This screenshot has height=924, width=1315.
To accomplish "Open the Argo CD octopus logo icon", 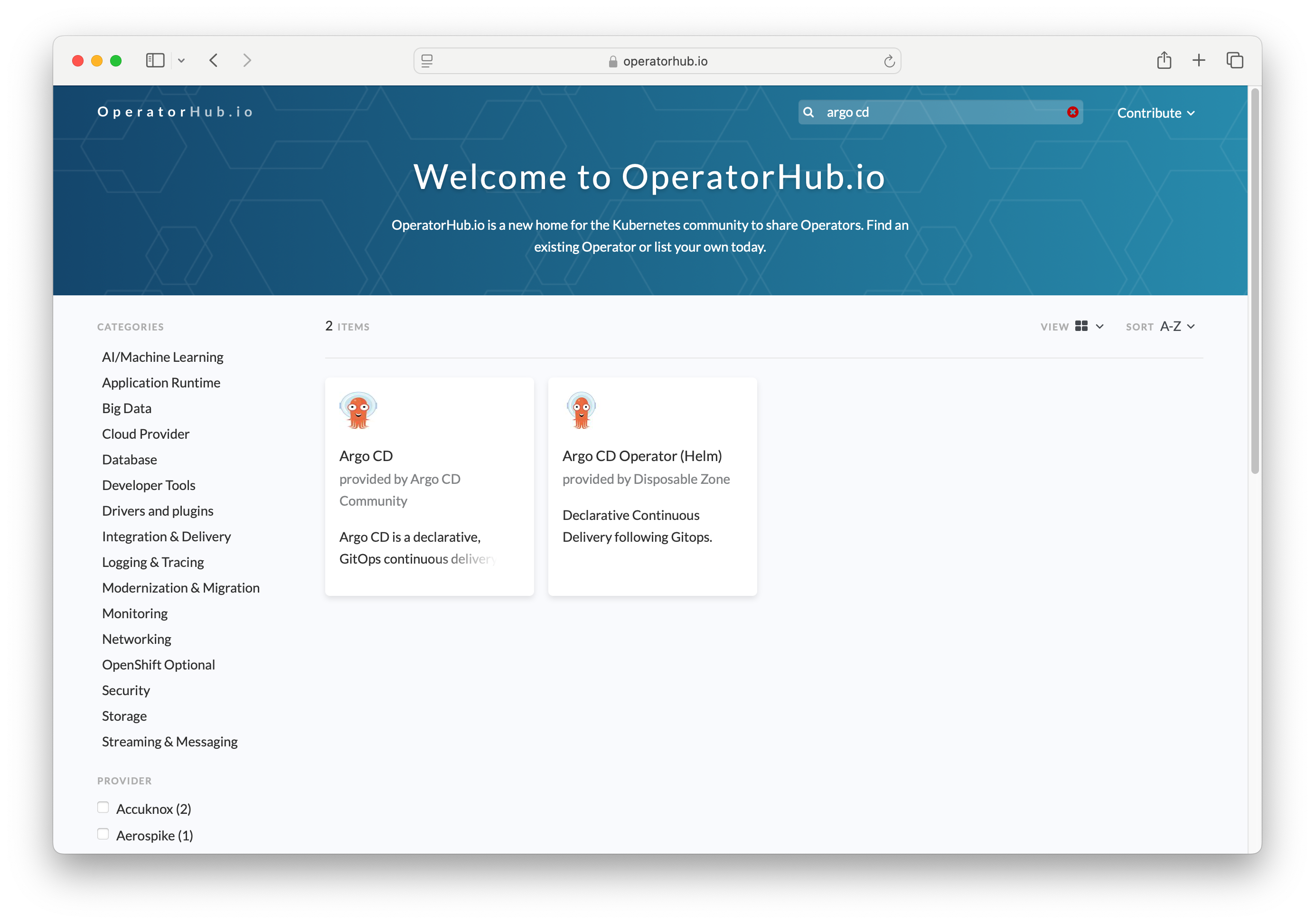I will point(358,410).
